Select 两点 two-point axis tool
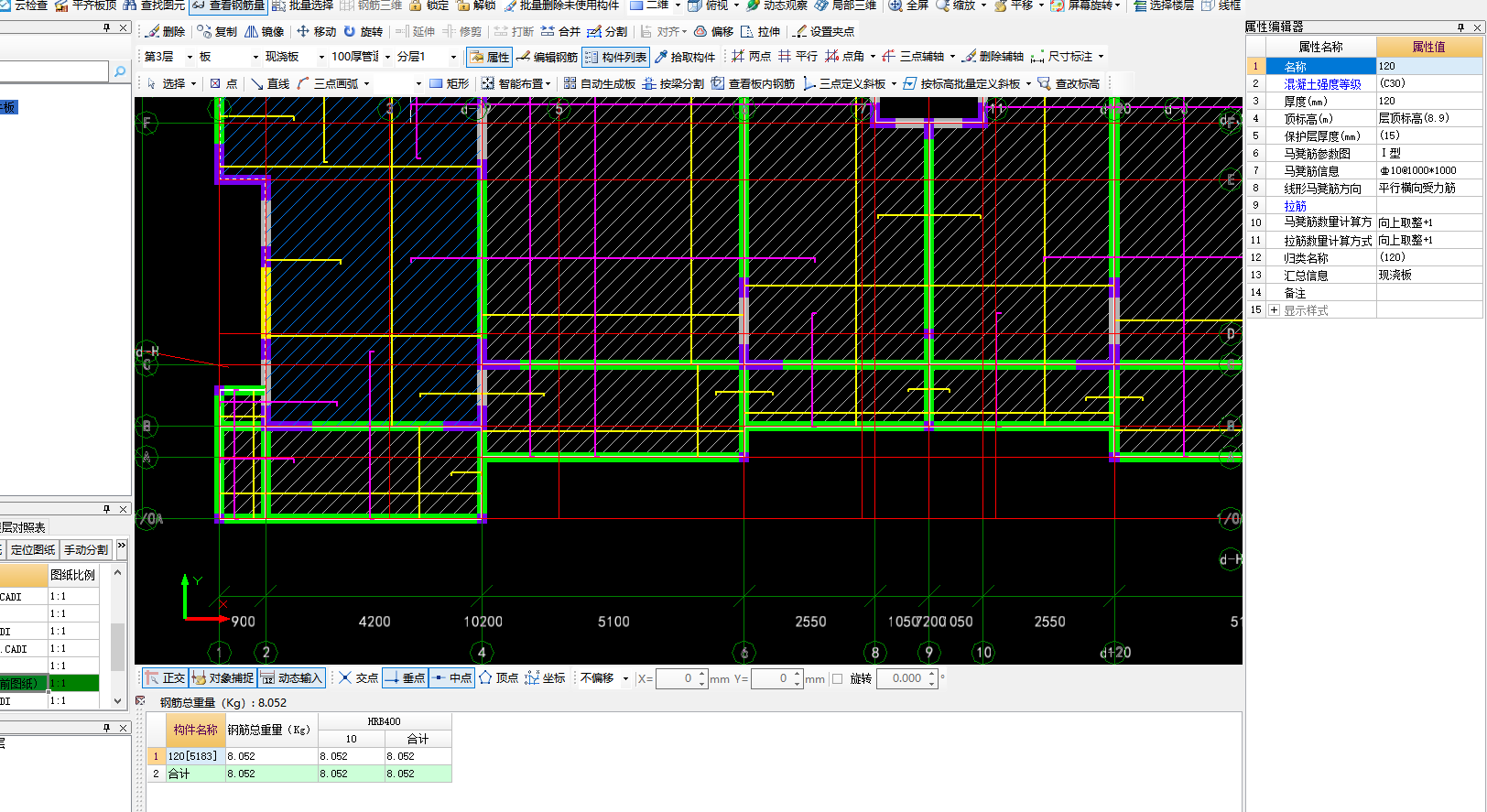 (751, 57)
